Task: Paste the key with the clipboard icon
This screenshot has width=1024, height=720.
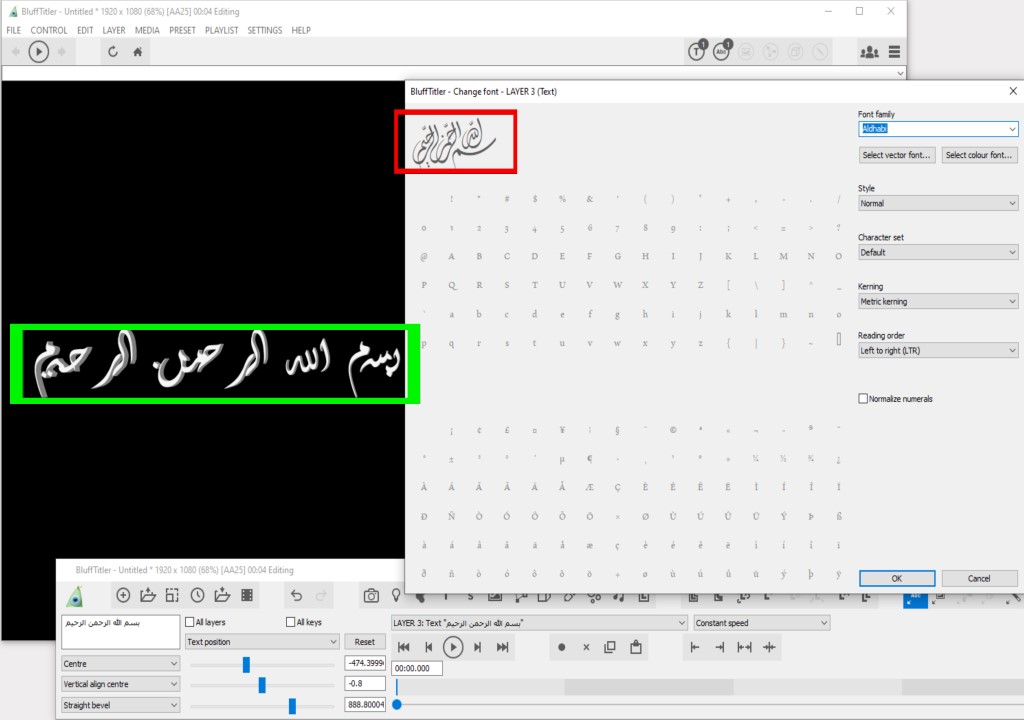Action: [635, 647]
